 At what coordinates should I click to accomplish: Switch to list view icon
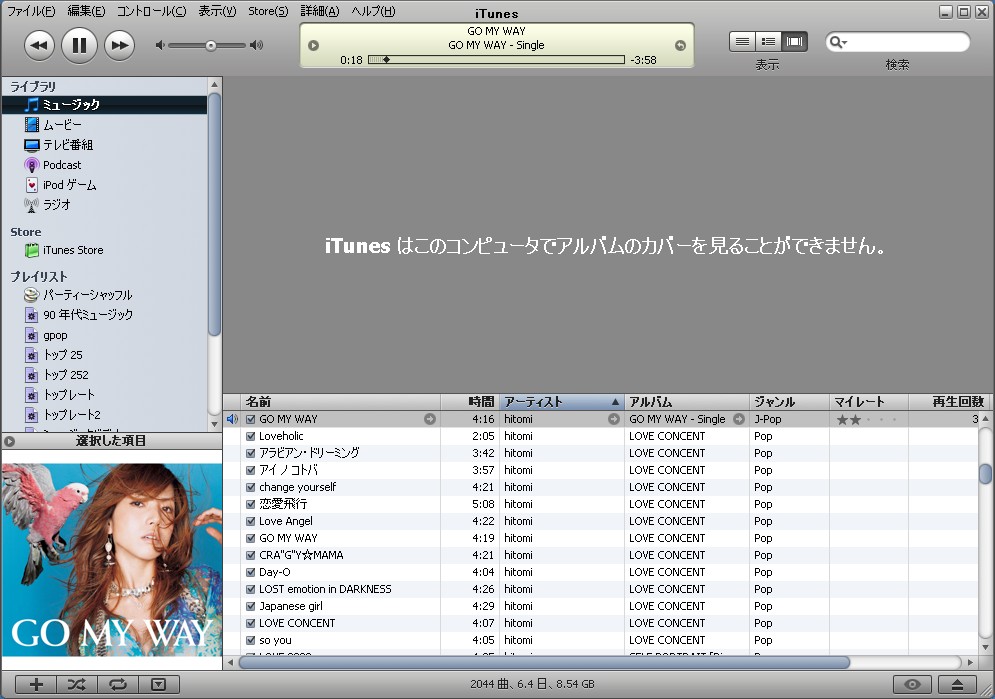pyautogui.click(x=742, y=42)
